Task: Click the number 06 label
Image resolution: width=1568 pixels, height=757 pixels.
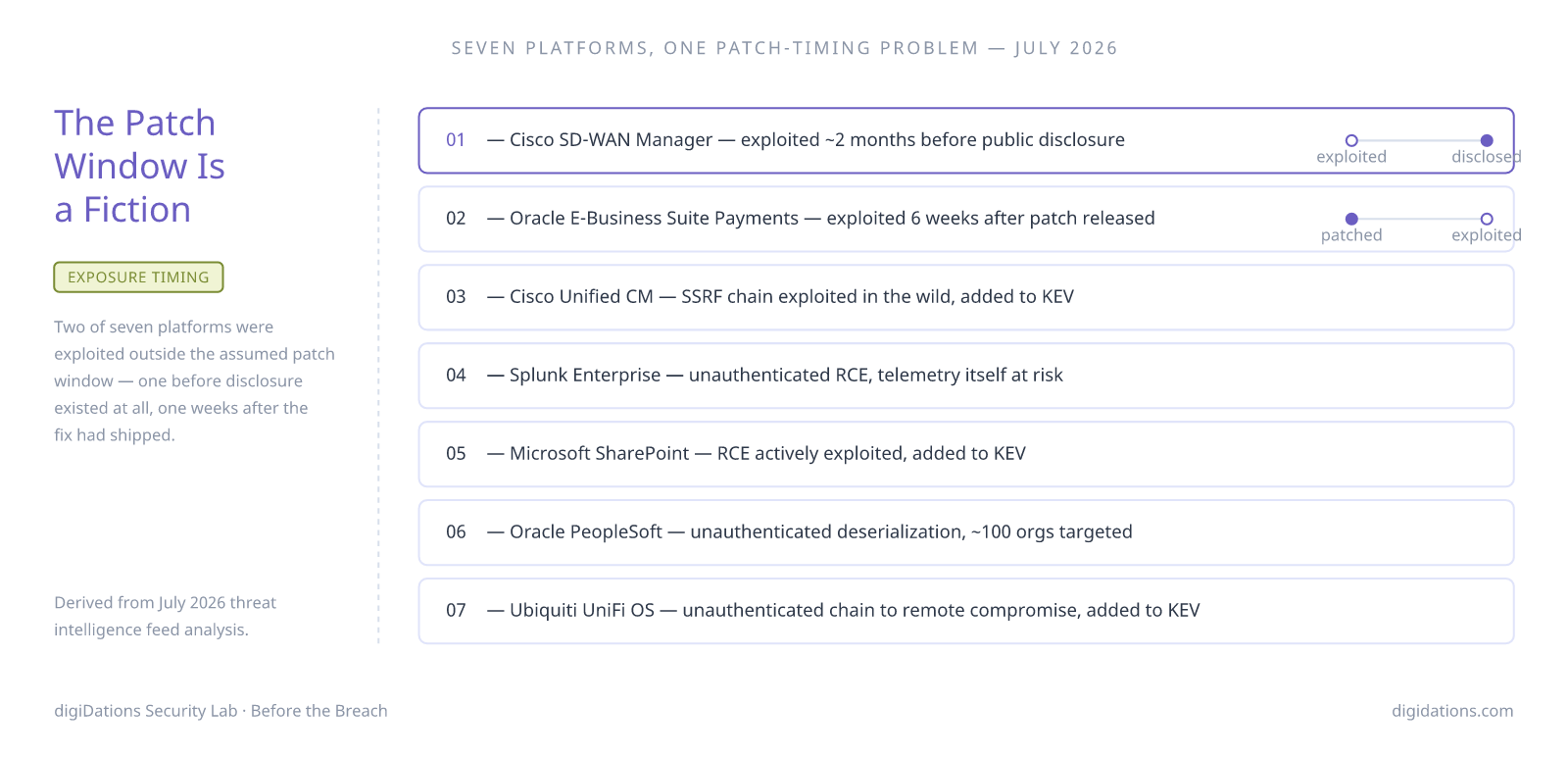Action: (x=456, y=532)
